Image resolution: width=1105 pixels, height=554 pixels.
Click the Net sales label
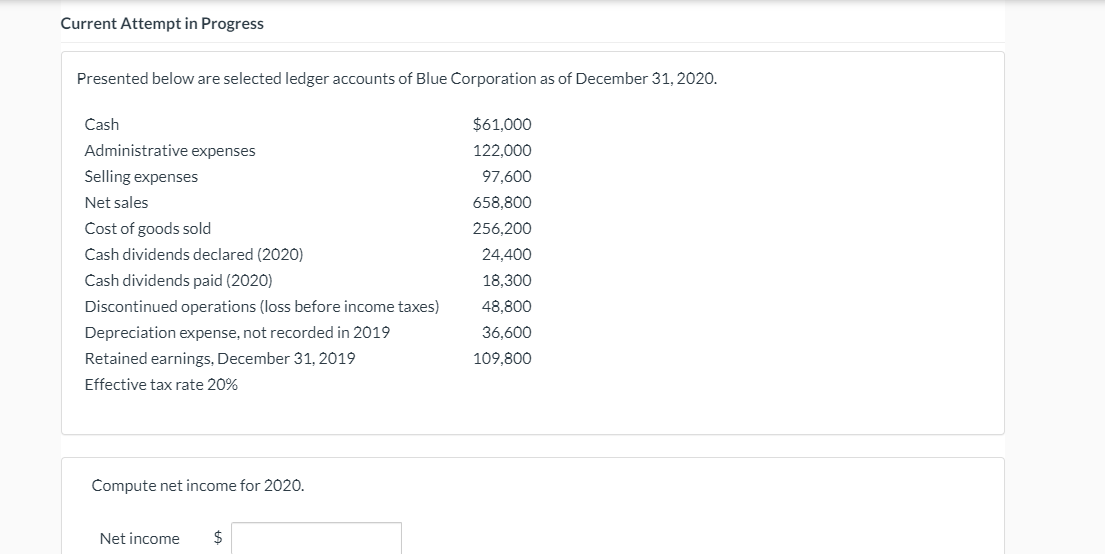pos(116,202)
